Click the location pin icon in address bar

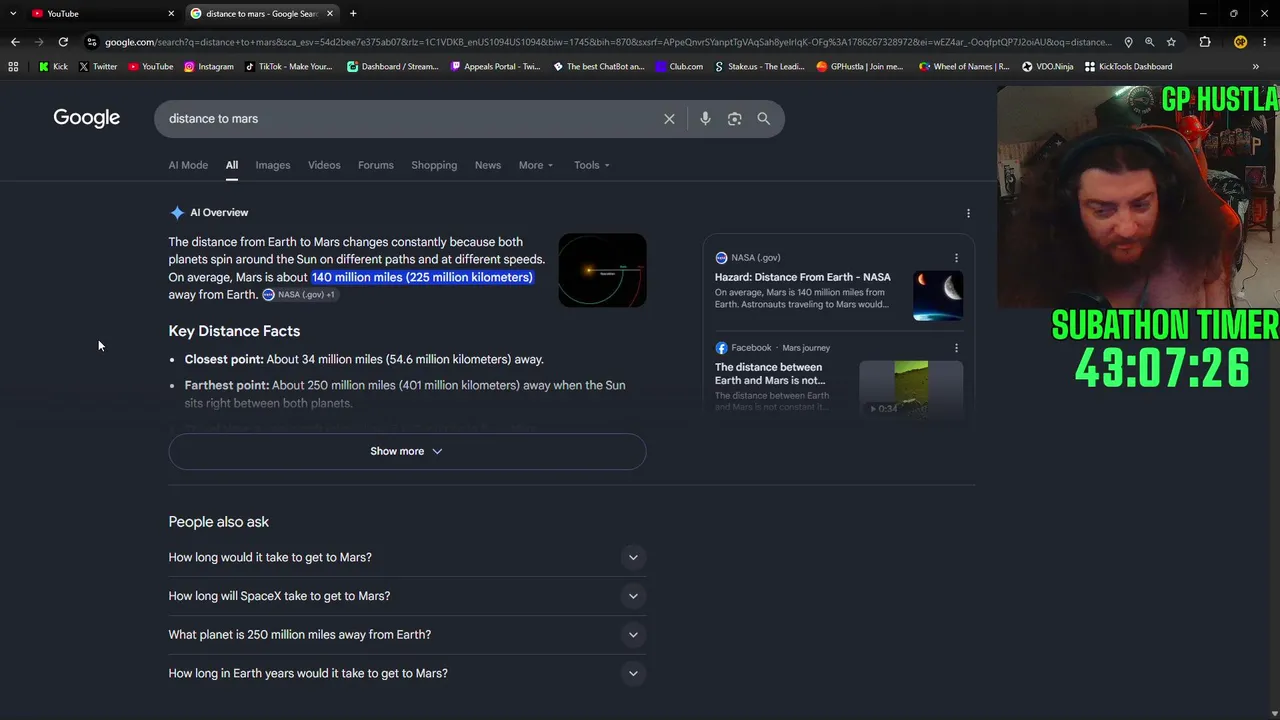click(x=1128, y=42)
